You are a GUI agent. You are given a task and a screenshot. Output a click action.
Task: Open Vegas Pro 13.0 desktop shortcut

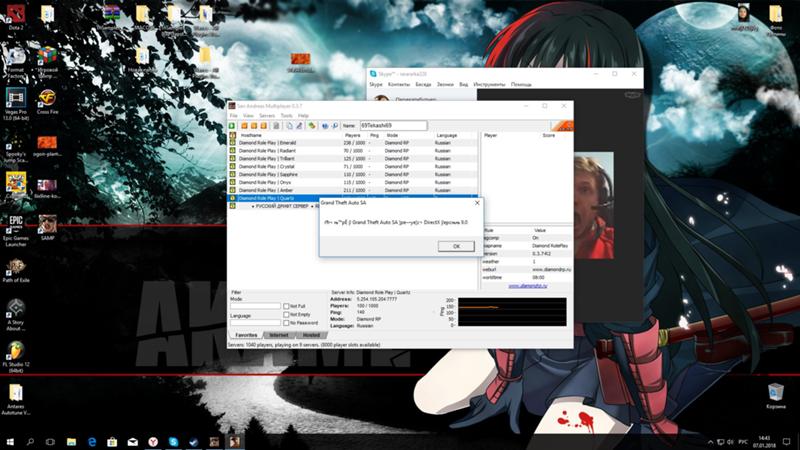16,104
